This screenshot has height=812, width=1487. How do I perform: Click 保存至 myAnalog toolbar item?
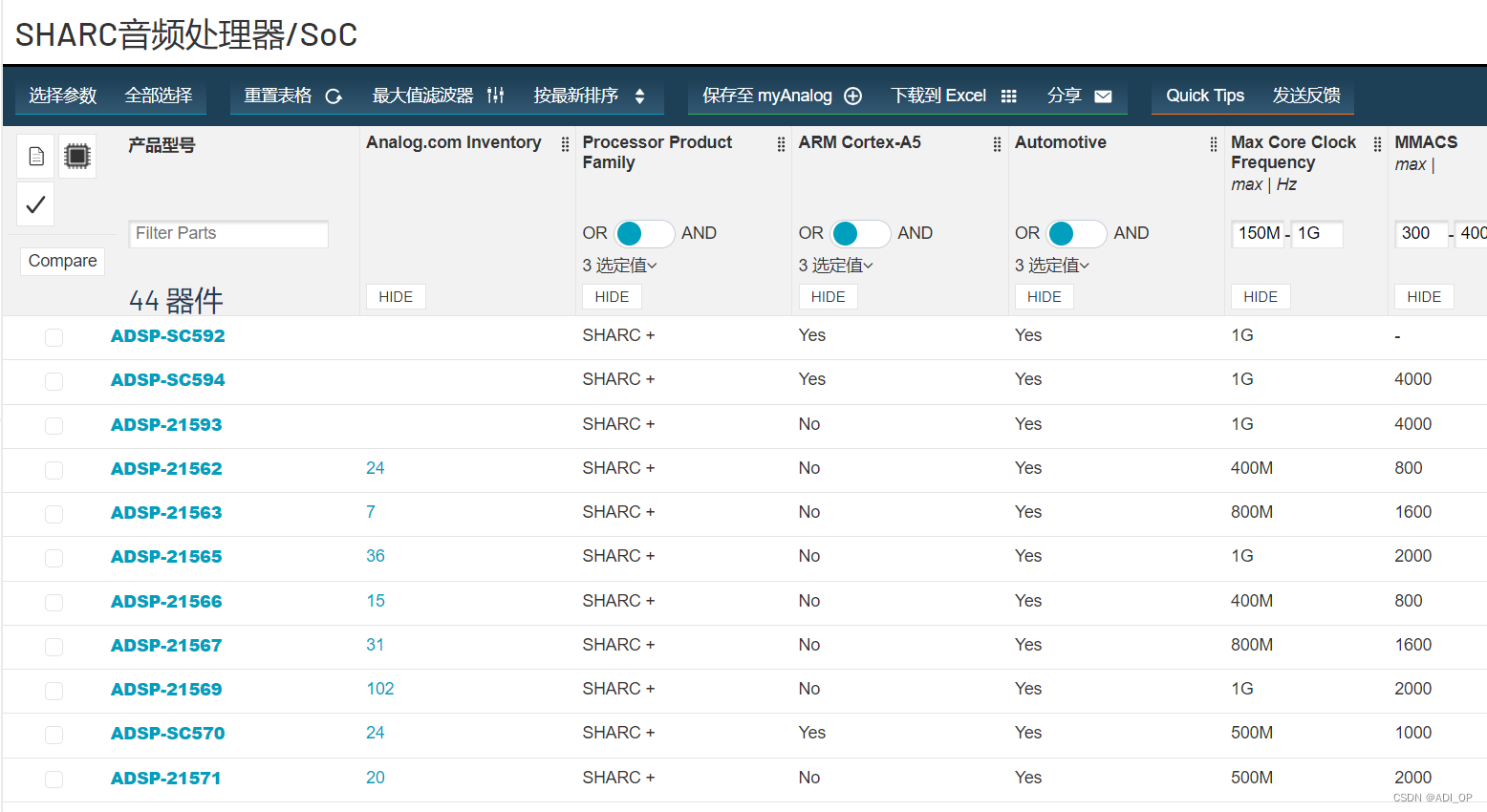coord(767,96)
